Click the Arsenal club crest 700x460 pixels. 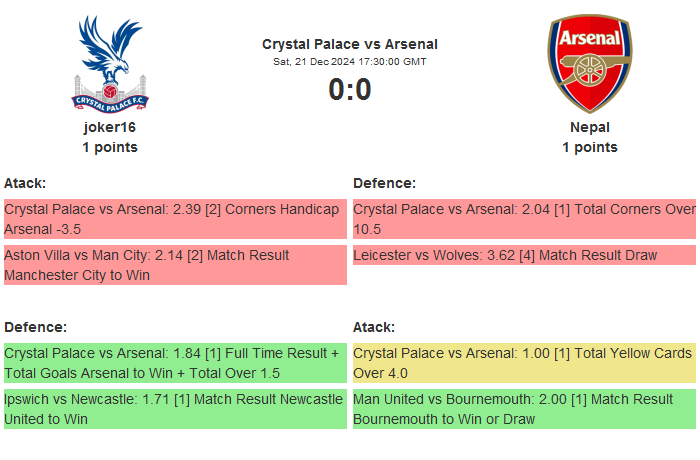(x=589, y=62)
